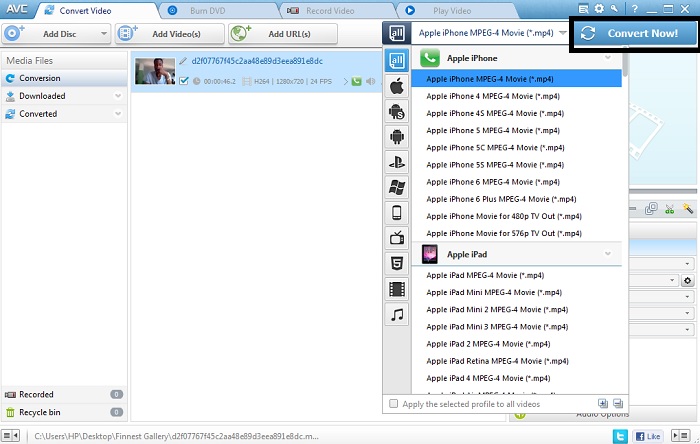
Task: Select the All profiles category icon in sidebar
Action: 396,60
